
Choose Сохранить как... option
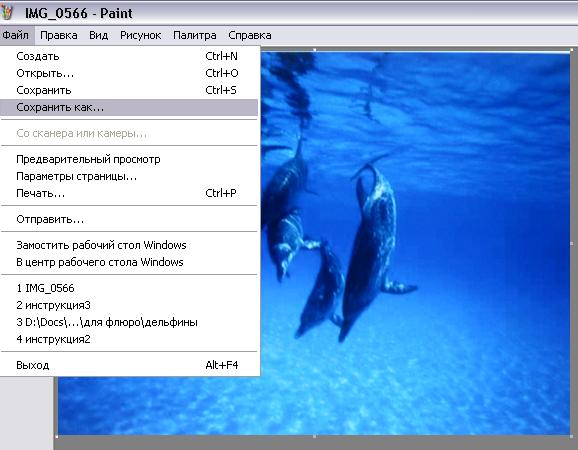129,107
